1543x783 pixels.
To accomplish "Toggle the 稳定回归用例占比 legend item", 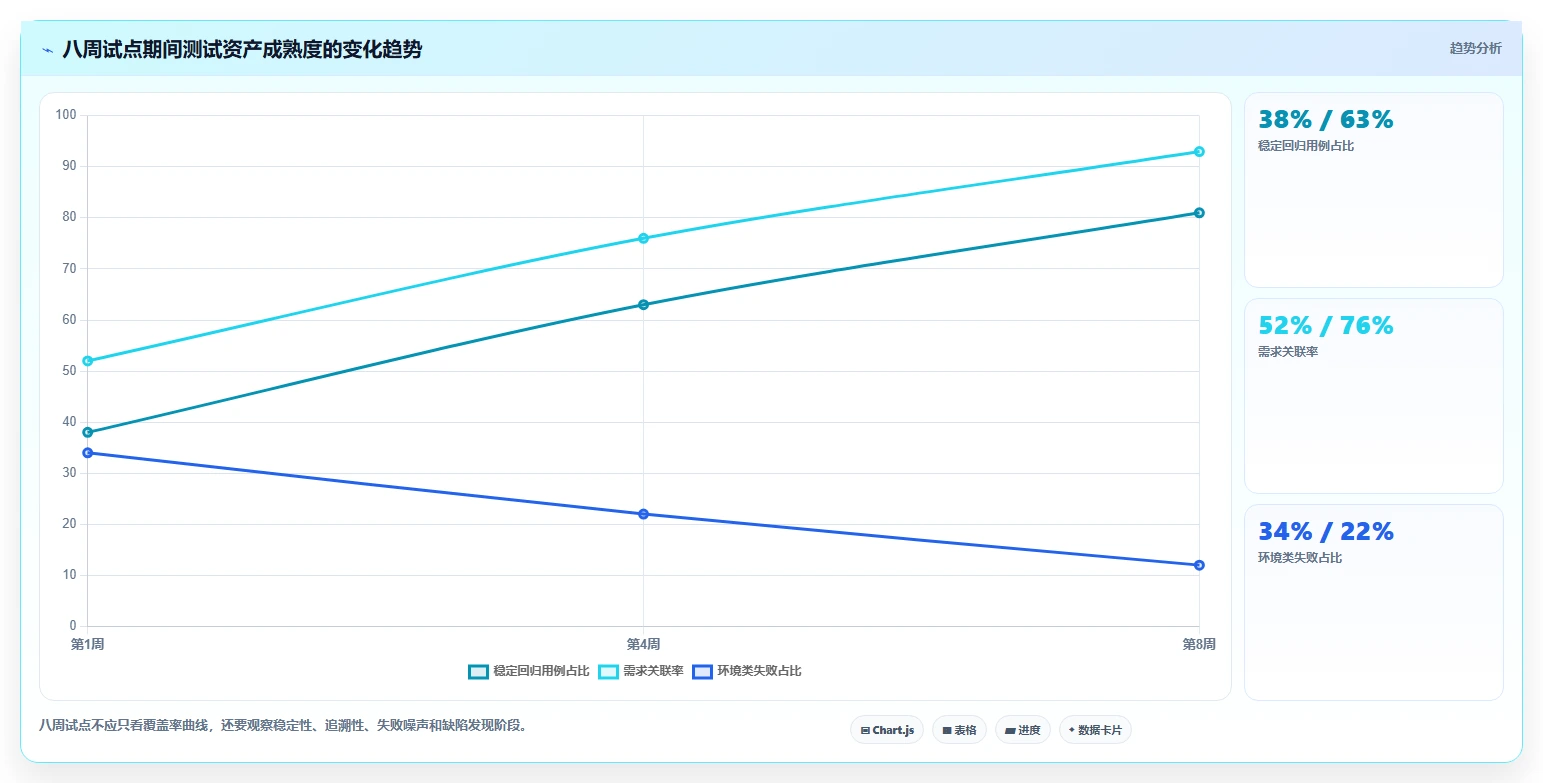I will [x=529, y=671].
